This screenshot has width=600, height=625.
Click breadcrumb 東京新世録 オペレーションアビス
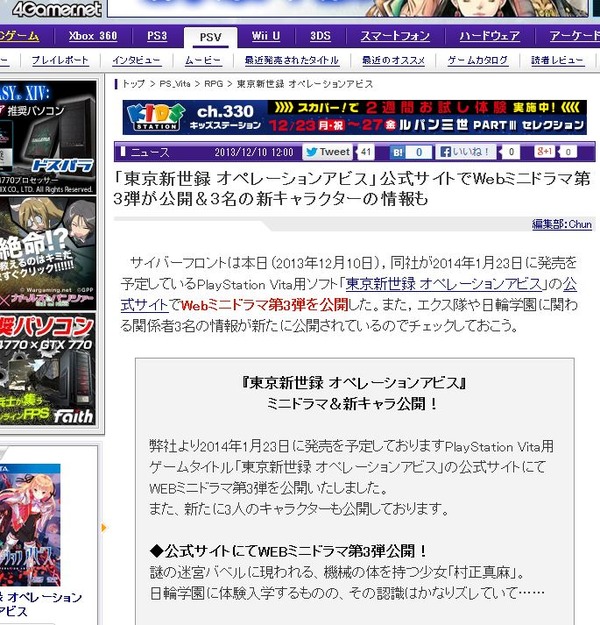coord(305,84)
